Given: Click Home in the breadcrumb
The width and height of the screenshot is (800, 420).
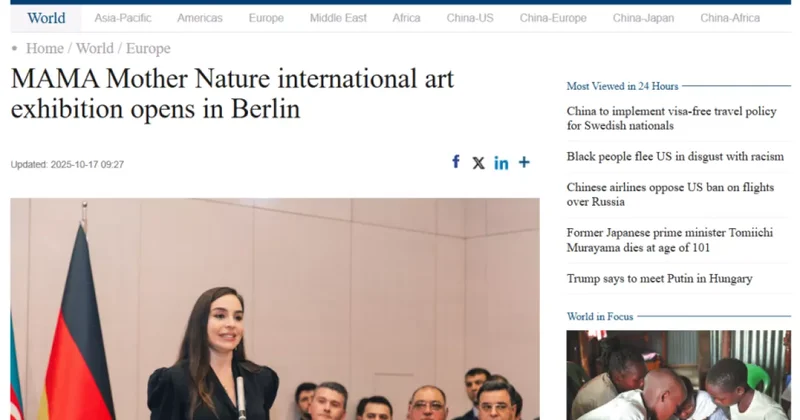Looking at the screenshot, I should tap(44, 48).
